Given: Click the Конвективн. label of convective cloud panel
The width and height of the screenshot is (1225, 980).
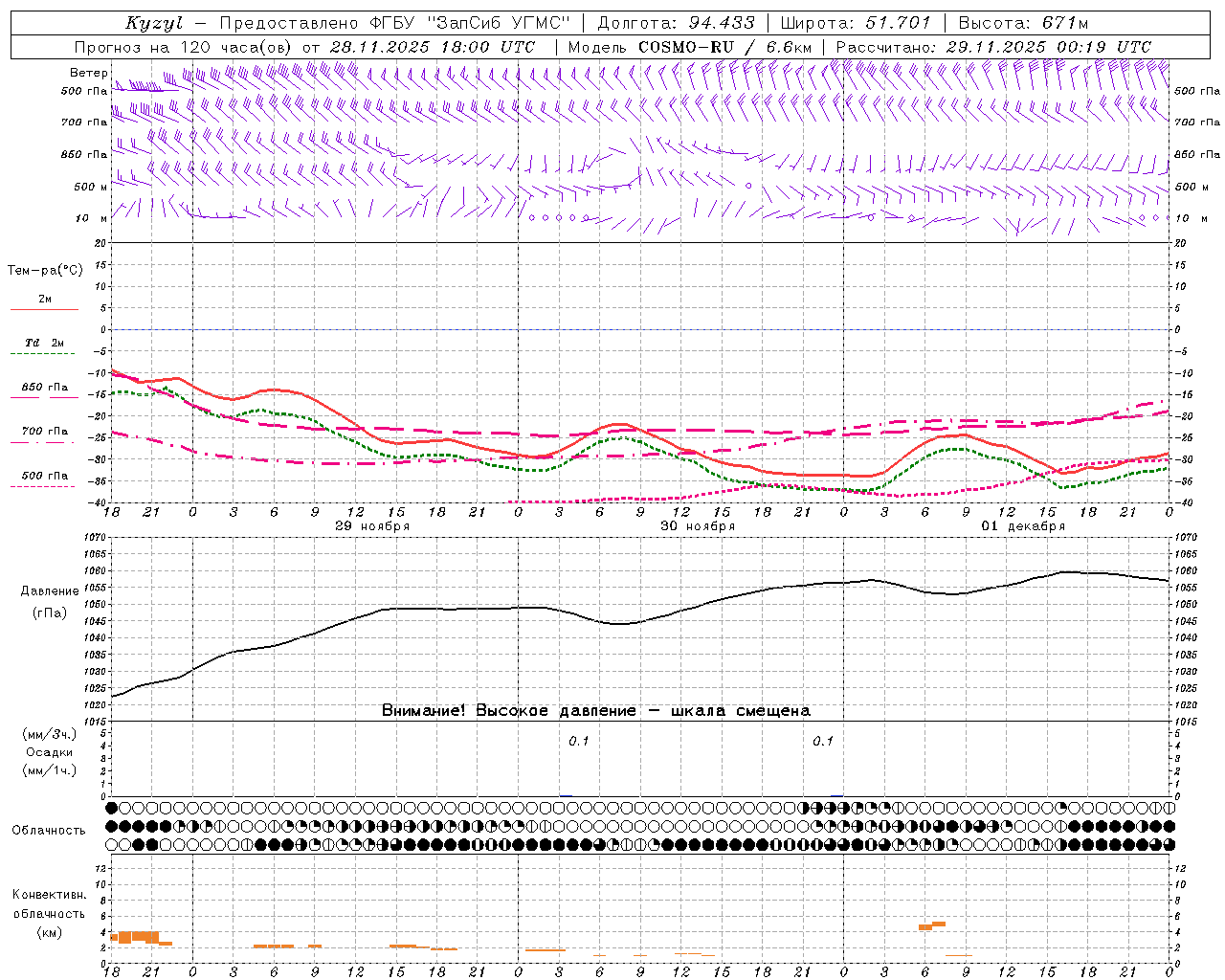Looking at the screenshot, I should pyautogui.click(x=50, y=895).
